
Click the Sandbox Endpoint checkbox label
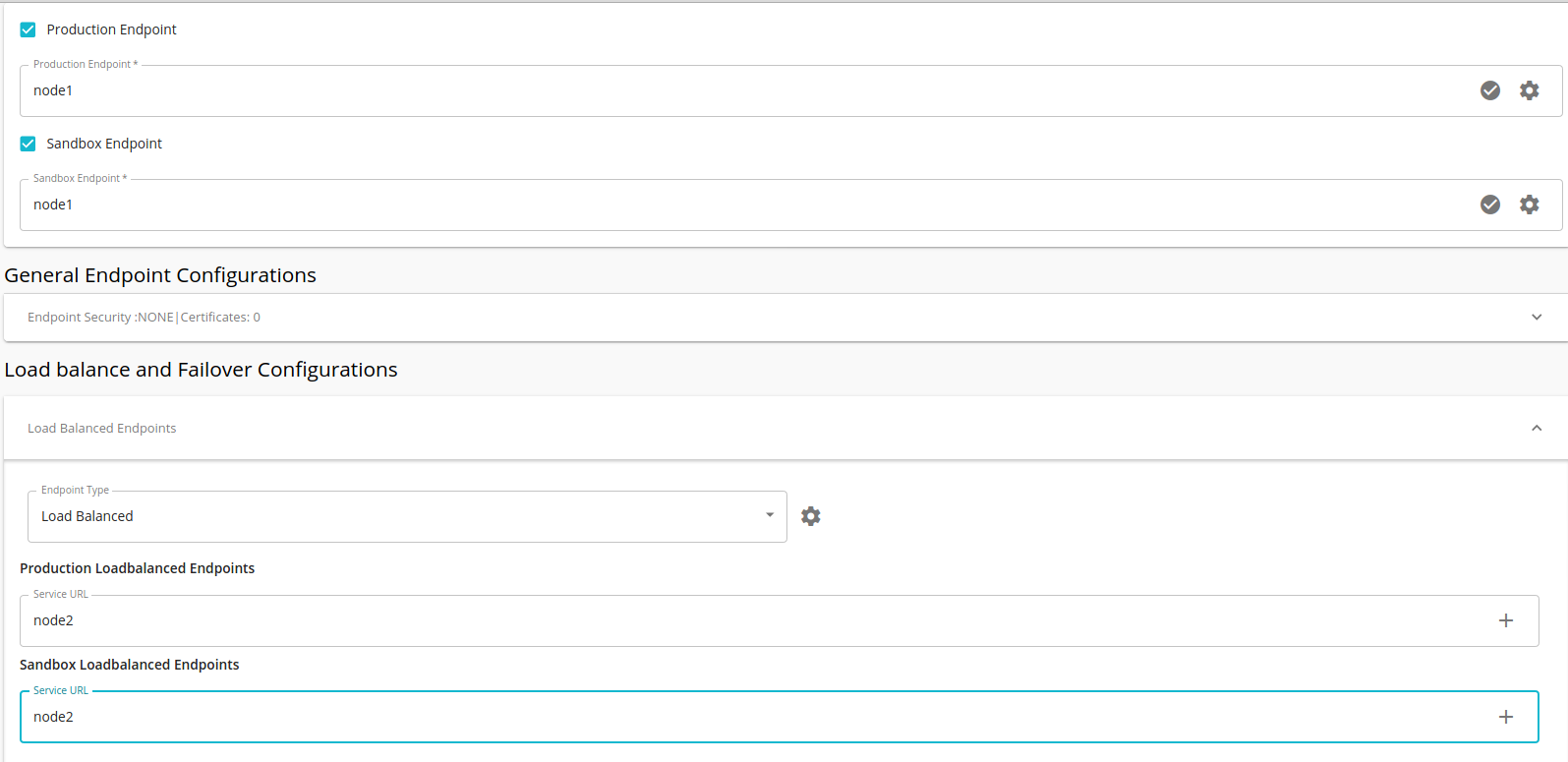[x=104, y=144]
